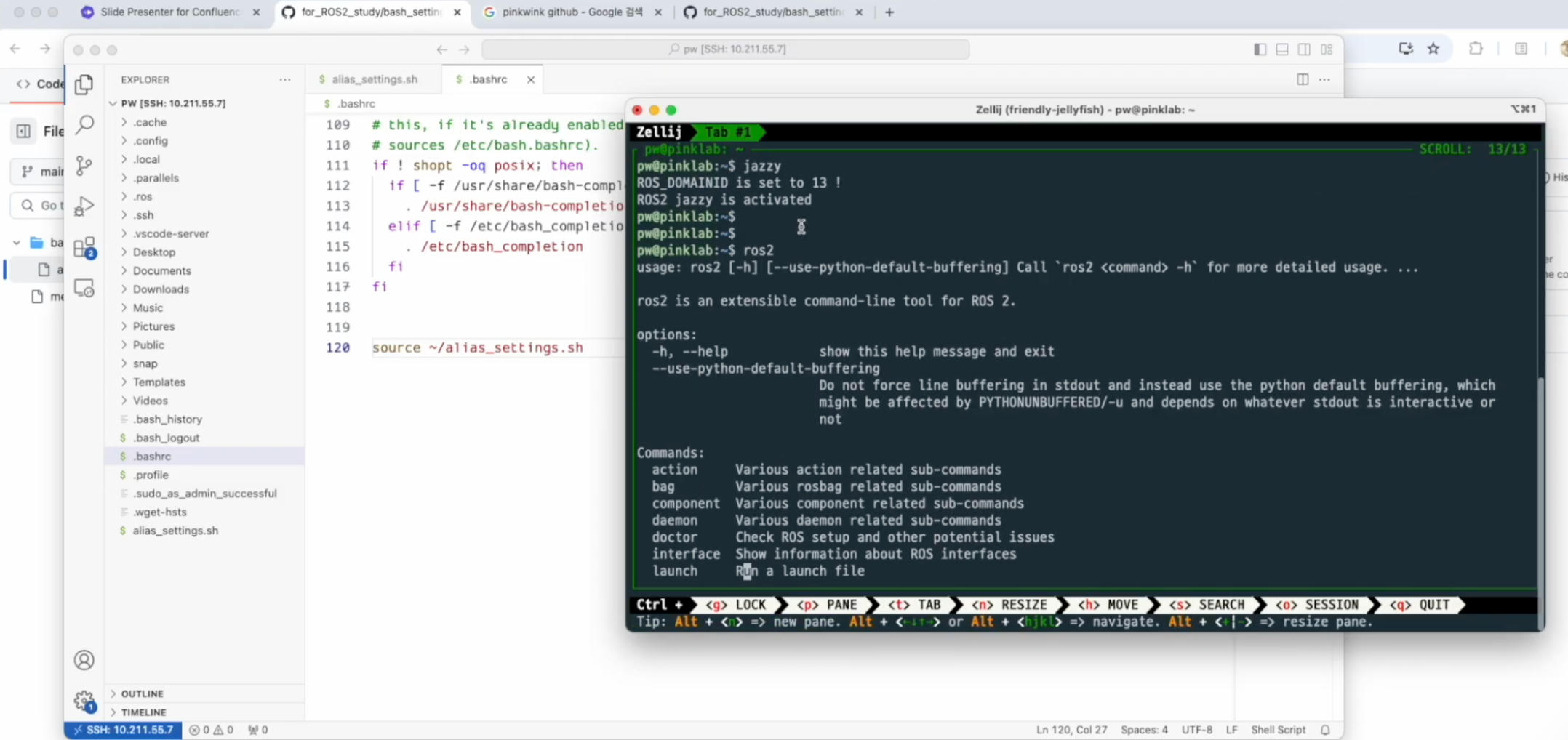Click the SSH: 10.211.55.7 remote indicator
Screen dimensions: 1568x740
[x=123, y=730]
